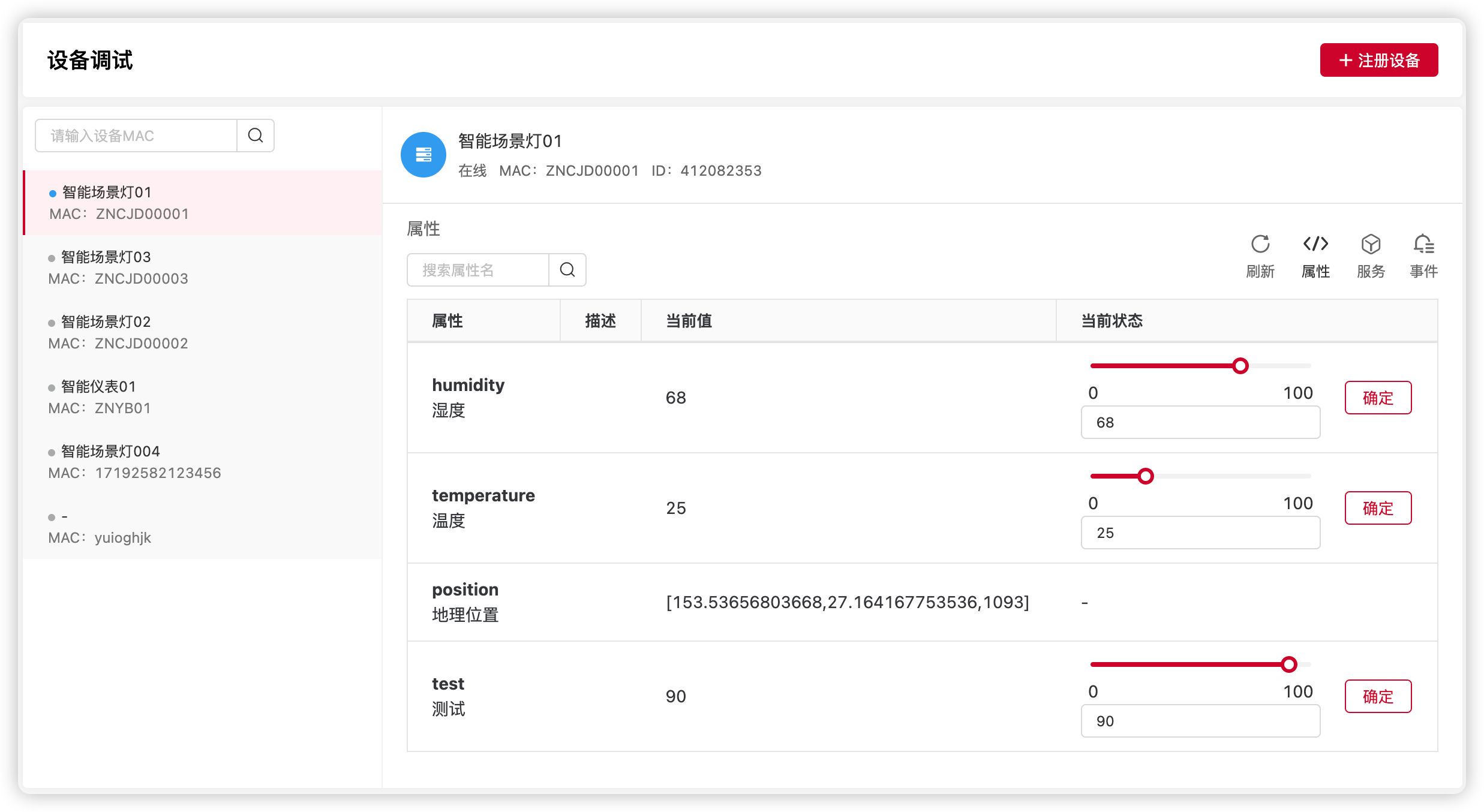The image size is (1484, 812).
Task: Confirm the temperature value with 确定
Action: tap(1378, 508)
